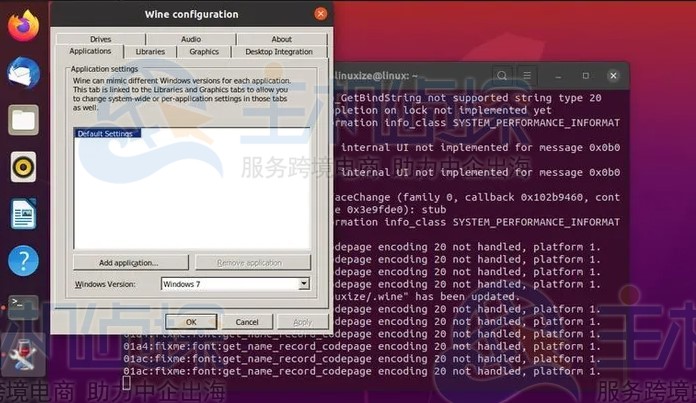Select the Applications tab
Viewport: 696px width, 403px height.
[90, 51]
